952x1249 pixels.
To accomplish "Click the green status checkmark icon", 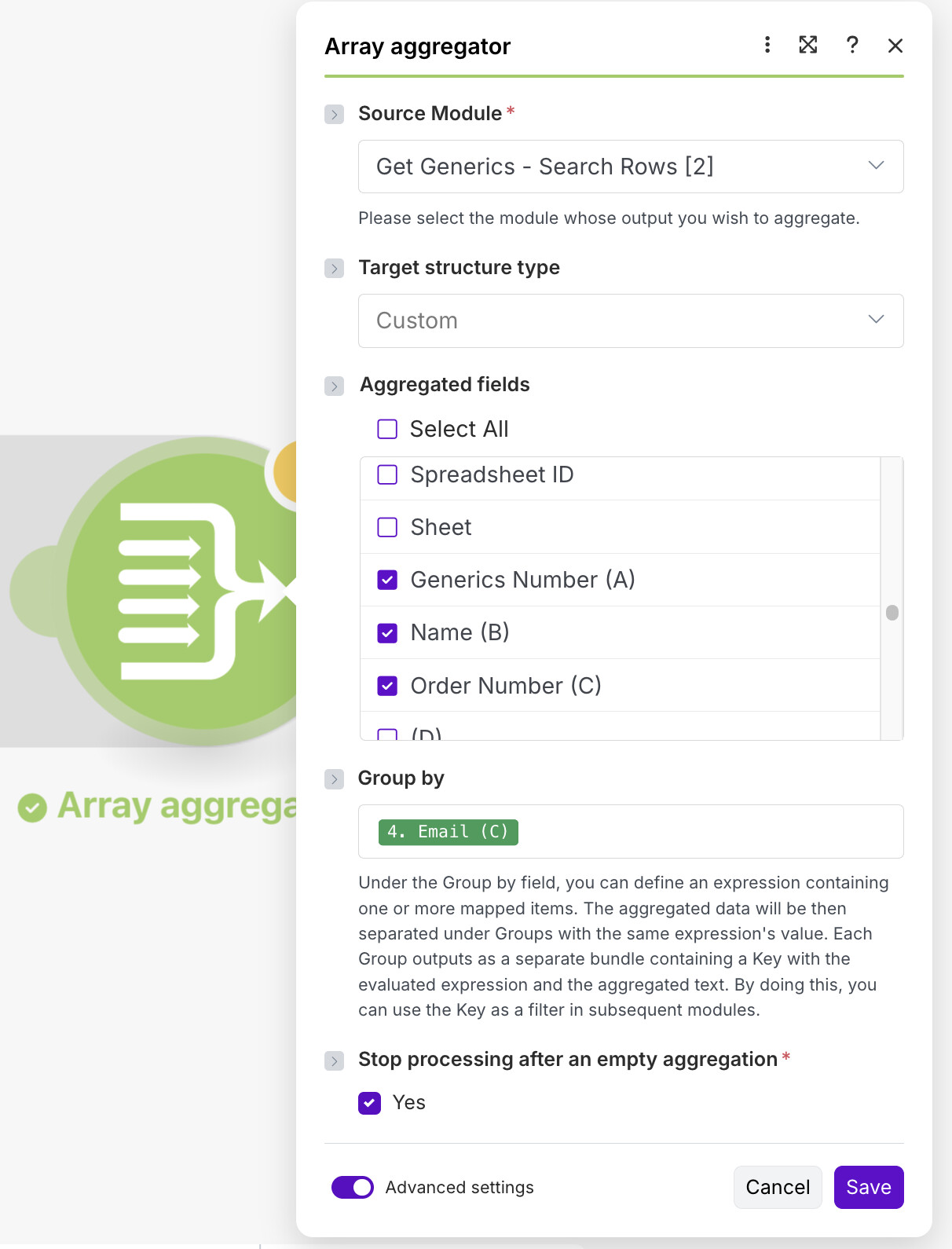I will point(32,807).
